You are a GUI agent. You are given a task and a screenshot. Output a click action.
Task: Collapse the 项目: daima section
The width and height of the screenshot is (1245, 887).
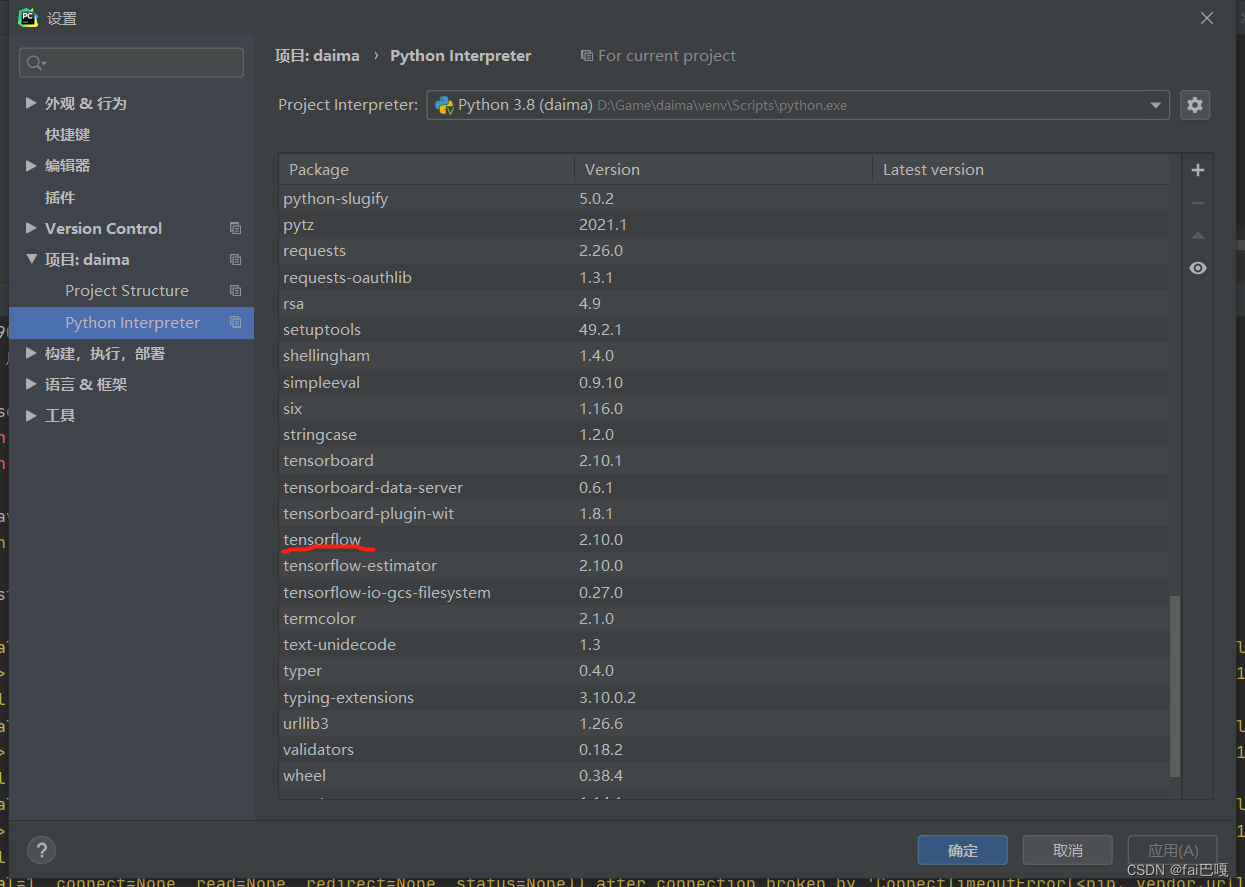pos(32,259)
